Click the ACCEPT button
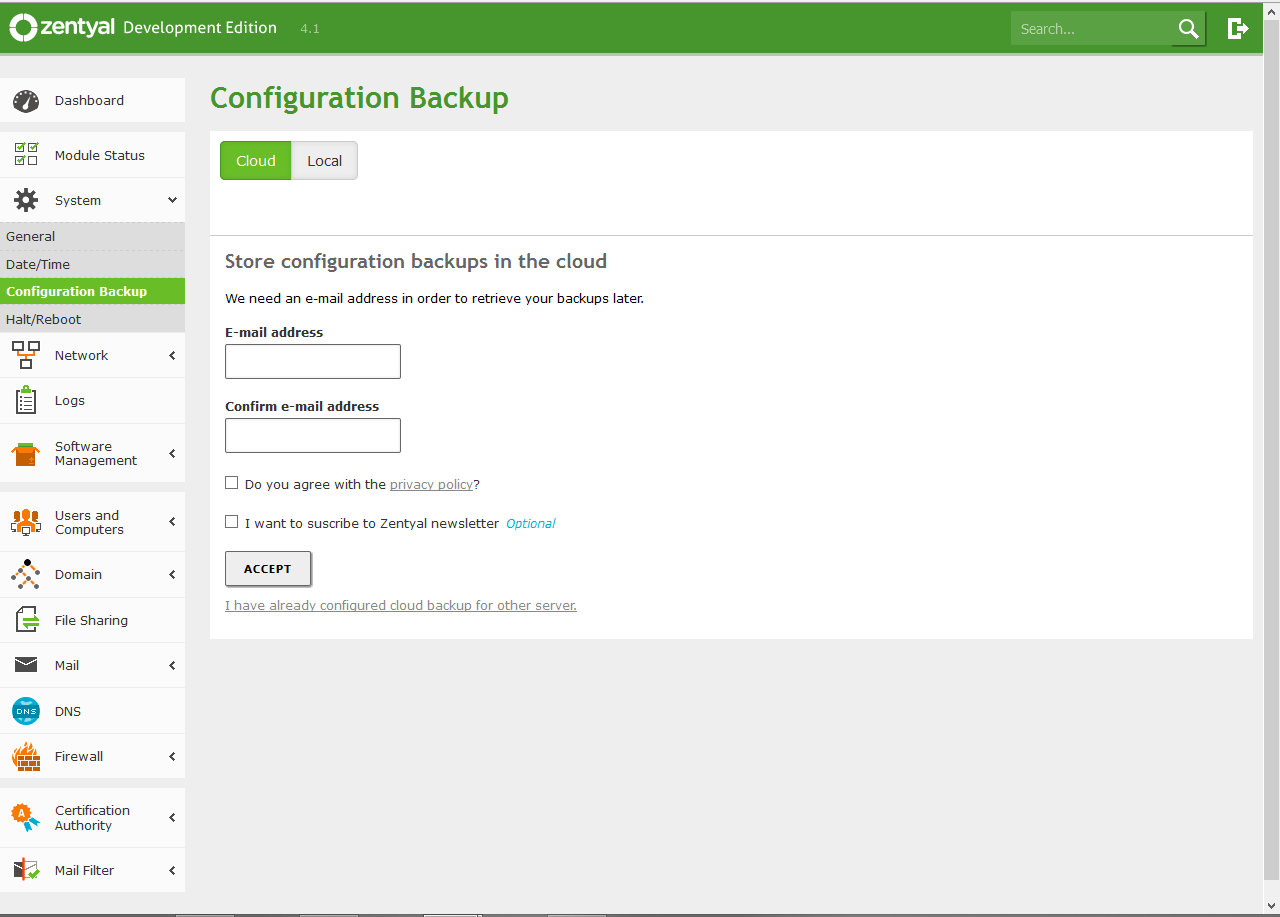This screenshot has width=1280, height=917. click(268, 568)
